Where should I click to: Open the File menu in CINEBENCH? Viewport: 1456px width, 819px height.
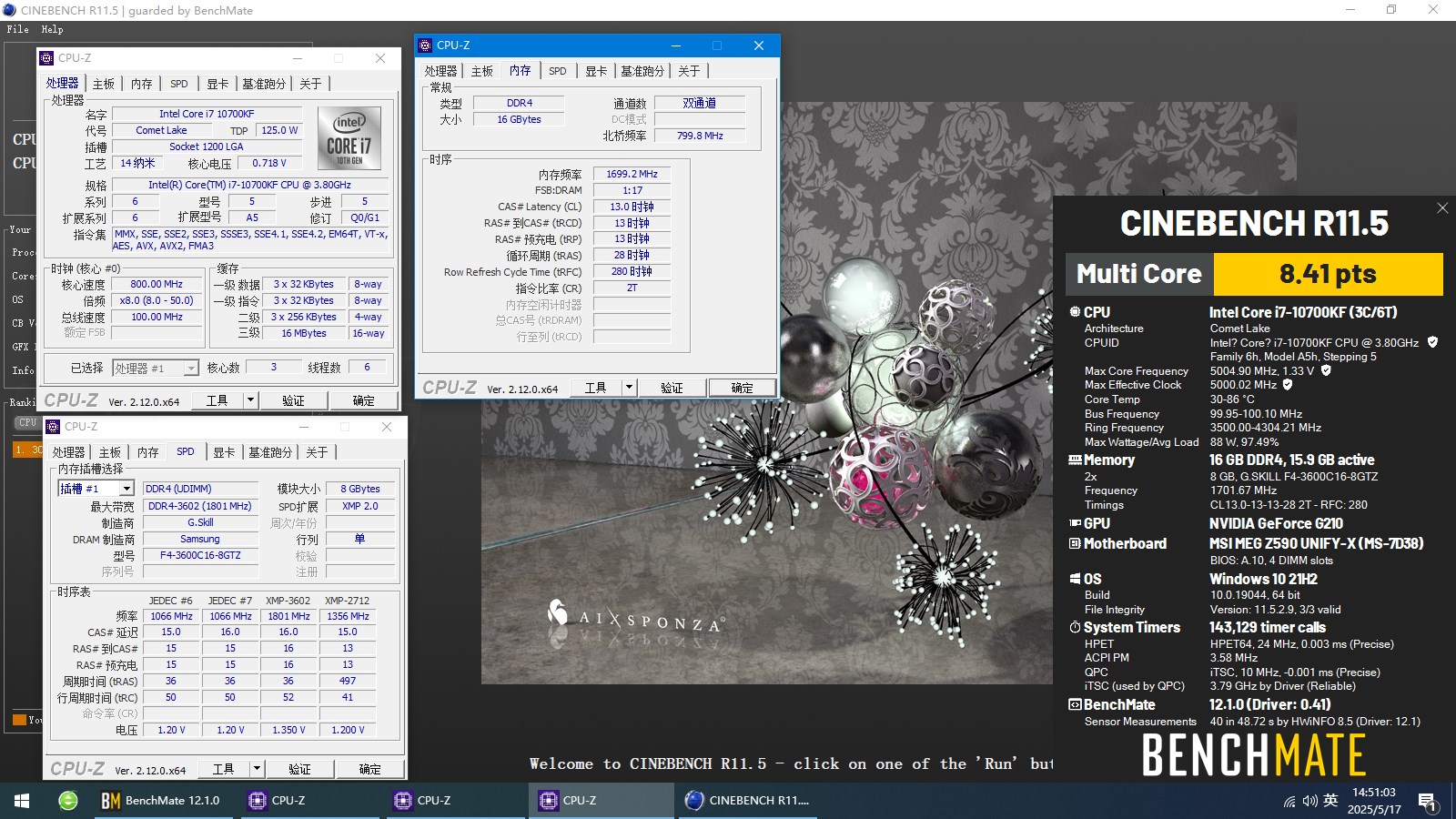click(17, 29)
